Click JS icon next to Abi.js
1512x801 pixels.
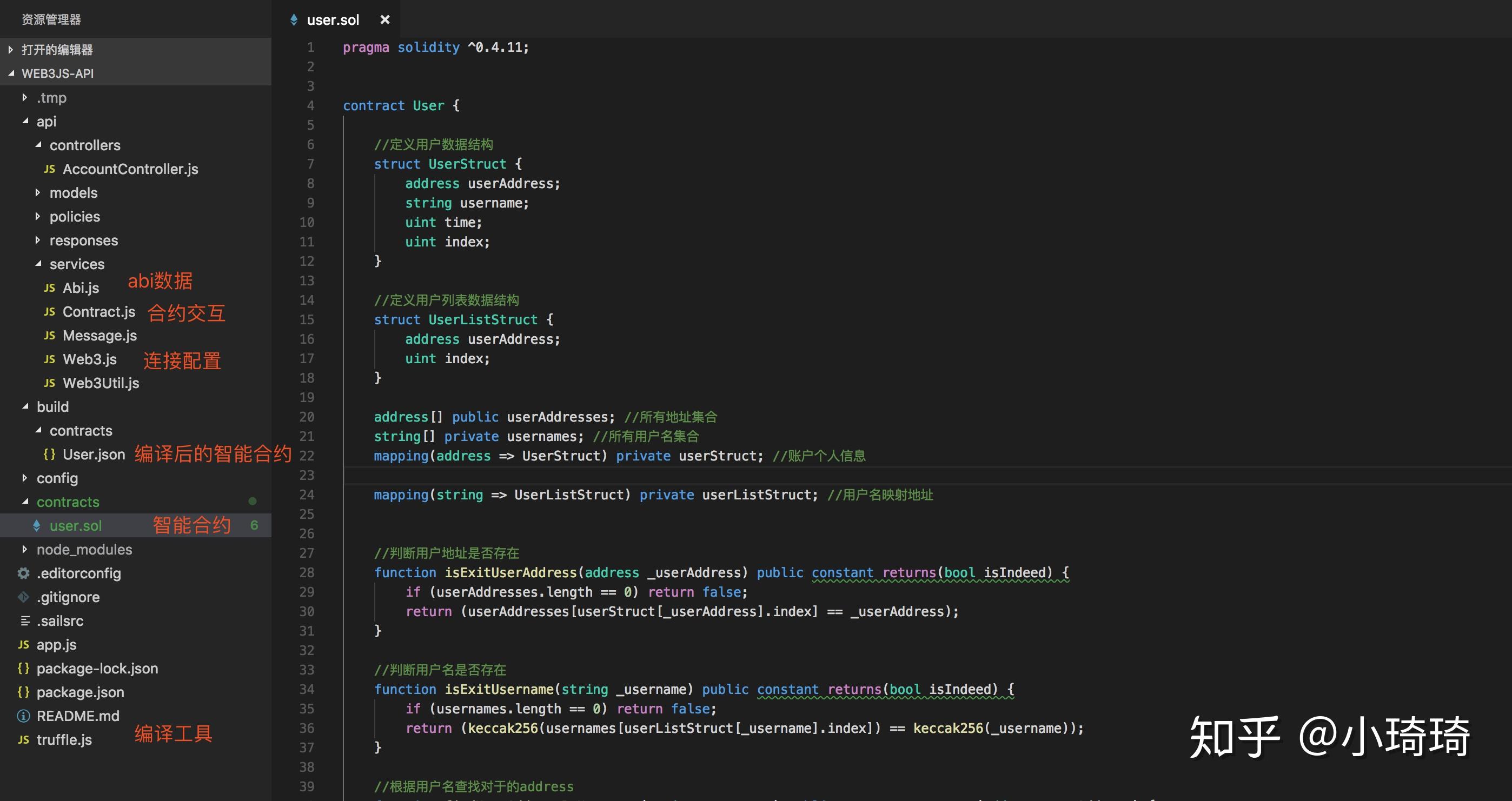point(49,288)
